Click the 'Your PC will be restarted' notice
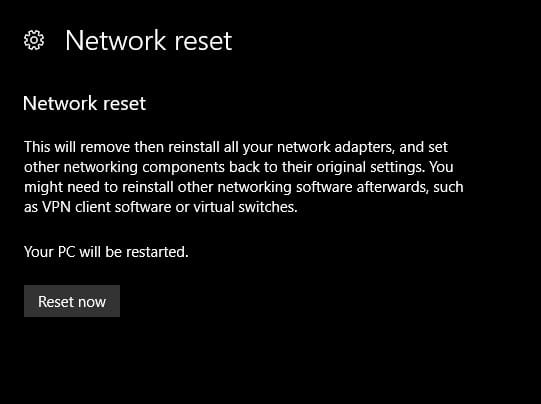This screenshot has height=404, width=541. click(106, 252)
